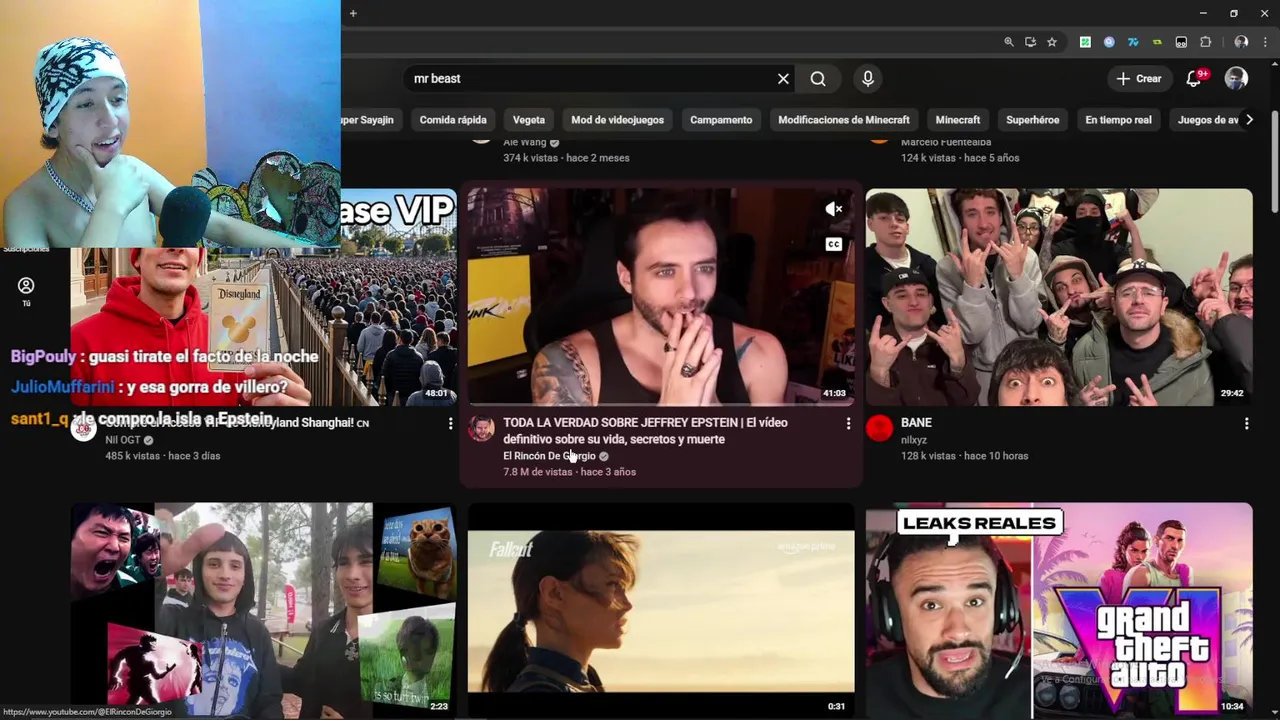Click the Crear button
Viewport: 1280px width, 720px height.
(x=1139, y=79)
